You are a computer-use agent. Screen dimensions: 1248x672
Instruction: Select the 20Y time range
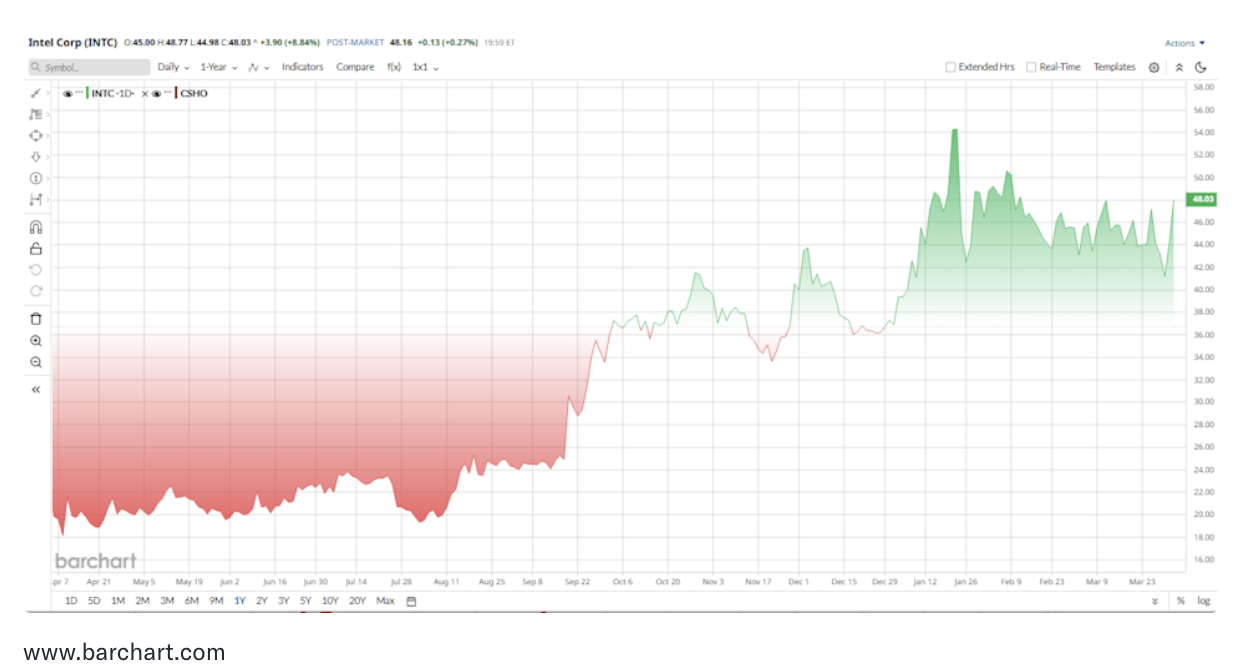point(357,601)
